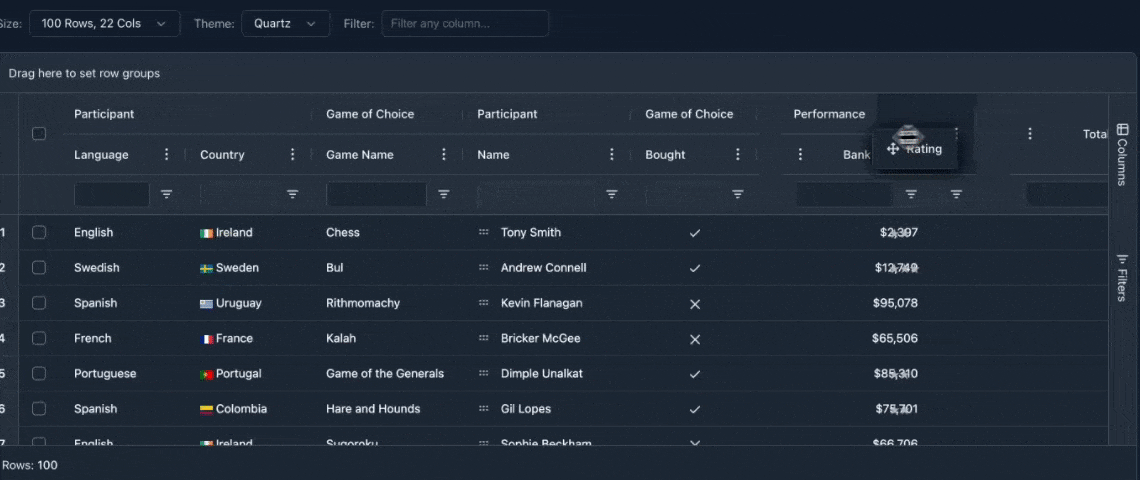Select the 'Chess' game cell
Image resolution: width=1140 pixels, height=480 pixels.
pos(342,233)
